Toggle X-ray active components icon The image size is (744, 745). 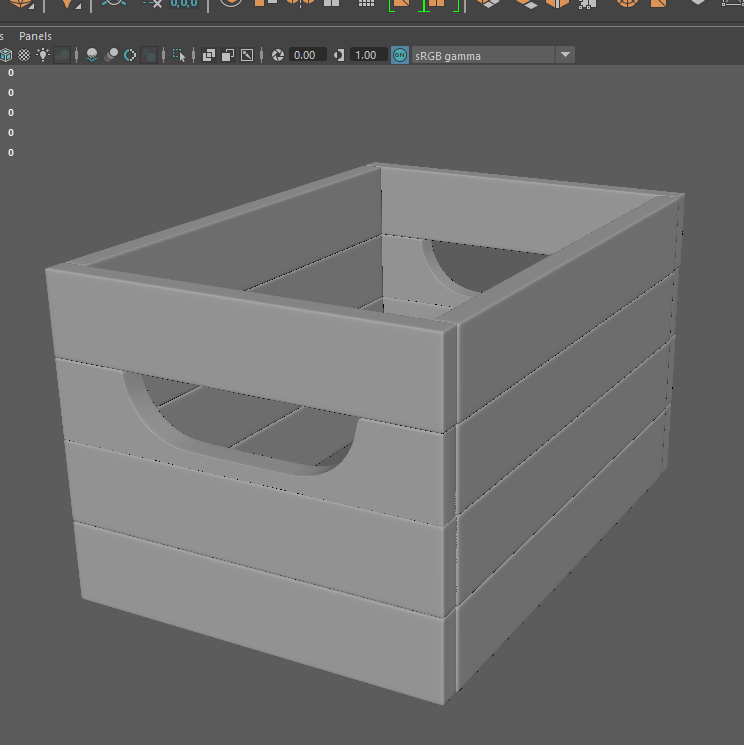pyautogui.click(x=228, y=55)
